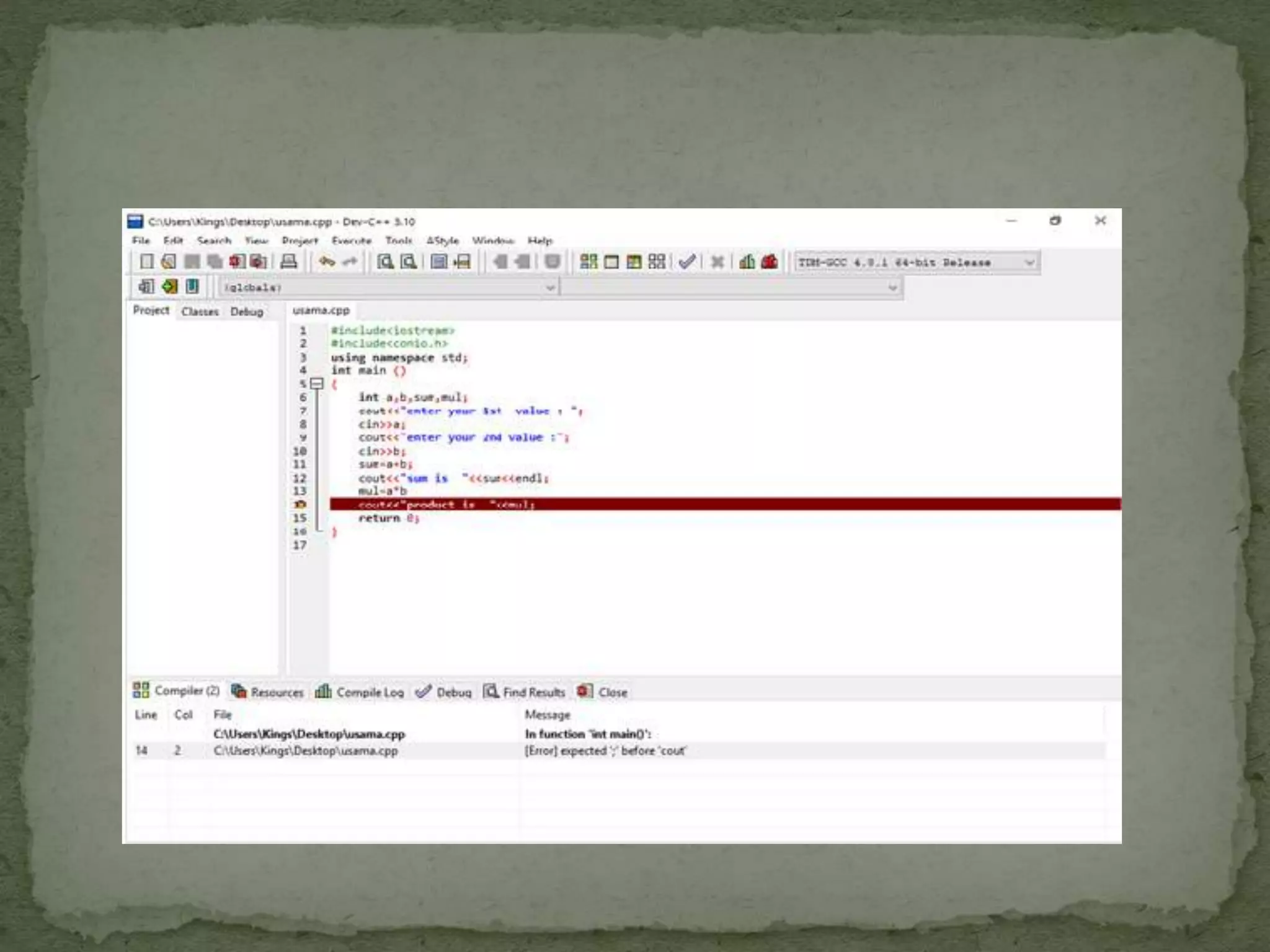Open the TDM-GCC compiler set dropdown
Viewport: 1270px width, 952px height.
[x=1029, y=263]
